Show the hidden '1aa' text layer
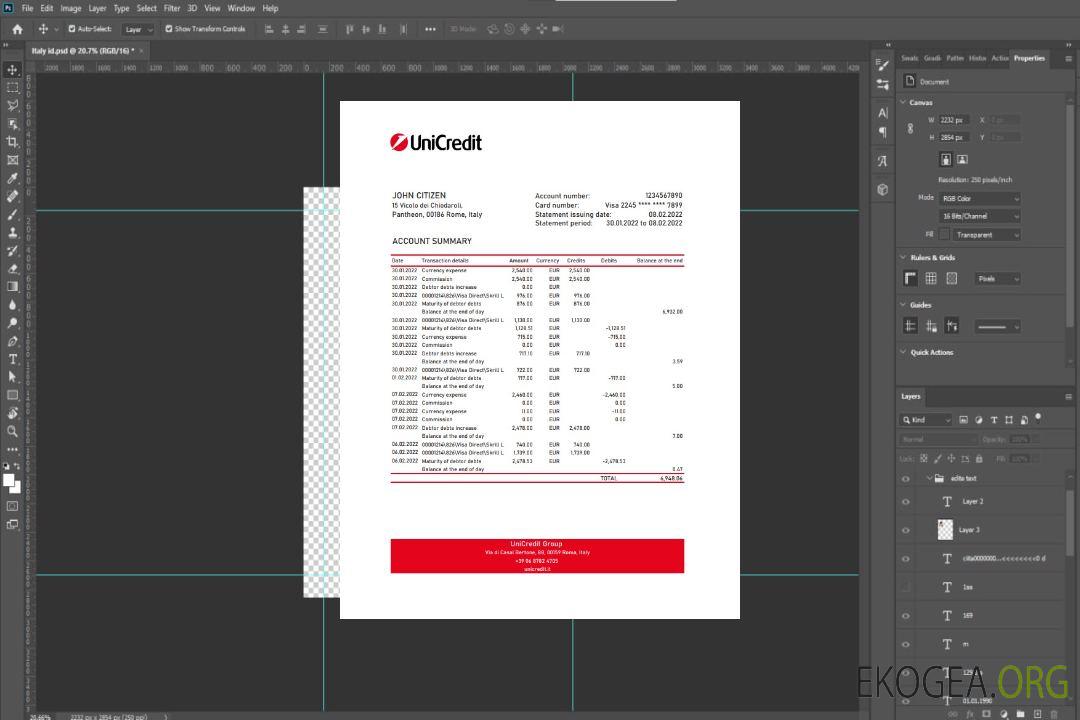1080x720 pixels. (906, 588)
